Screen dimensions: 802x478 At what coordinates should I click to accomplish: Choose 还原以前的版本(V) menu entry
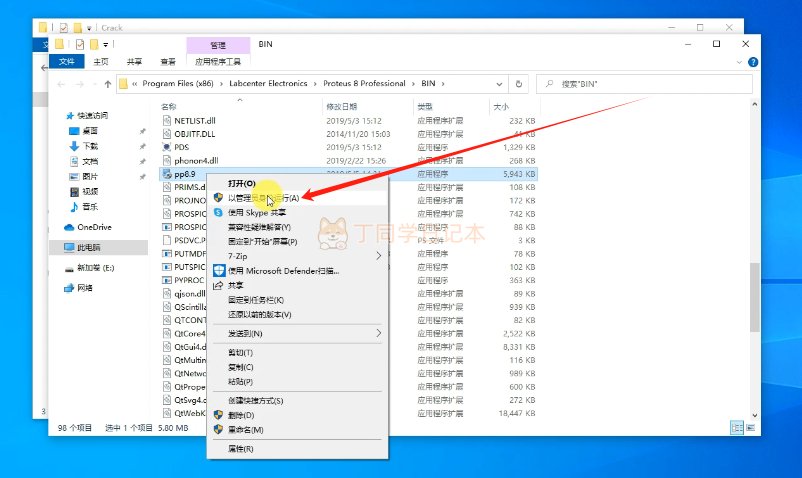[x=297, y=314]
